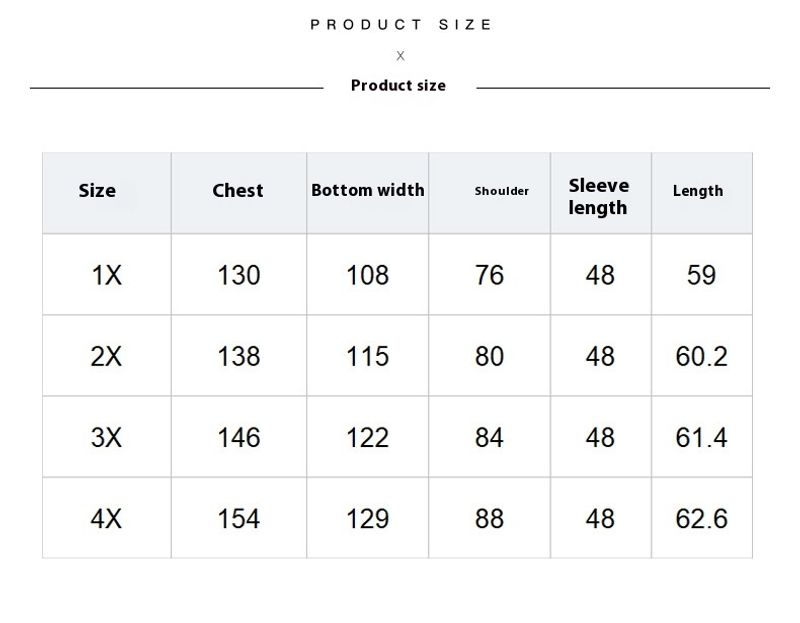Click the Shoulder column header
This screenshot has width=800, height=623.
click(x=502, y=191)
